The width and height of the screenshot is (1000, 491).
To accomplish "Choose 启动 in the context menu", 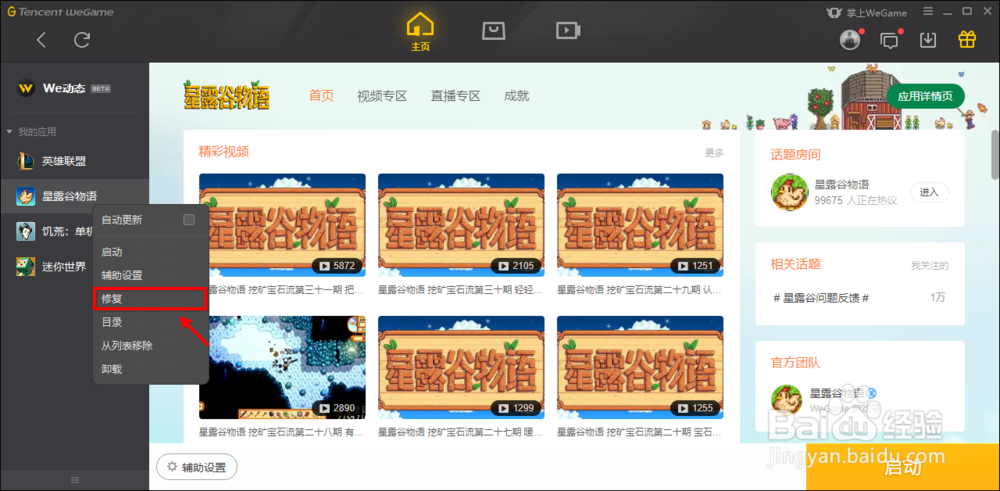I will pyautogui.click(x=151, y=252).
